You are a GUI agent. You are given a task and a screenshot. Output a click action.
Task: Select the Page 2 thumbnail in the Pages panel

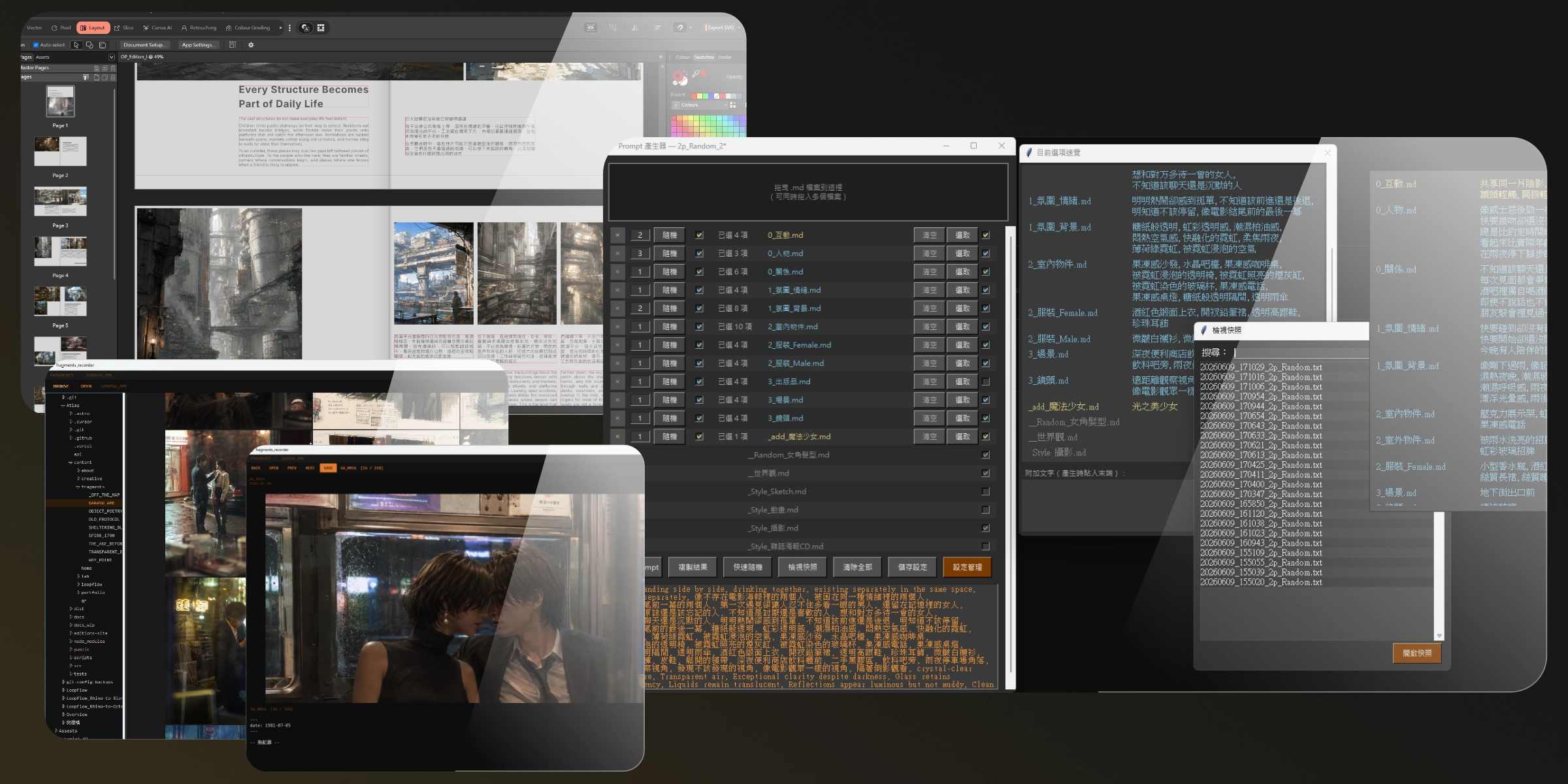coord(60,152)
